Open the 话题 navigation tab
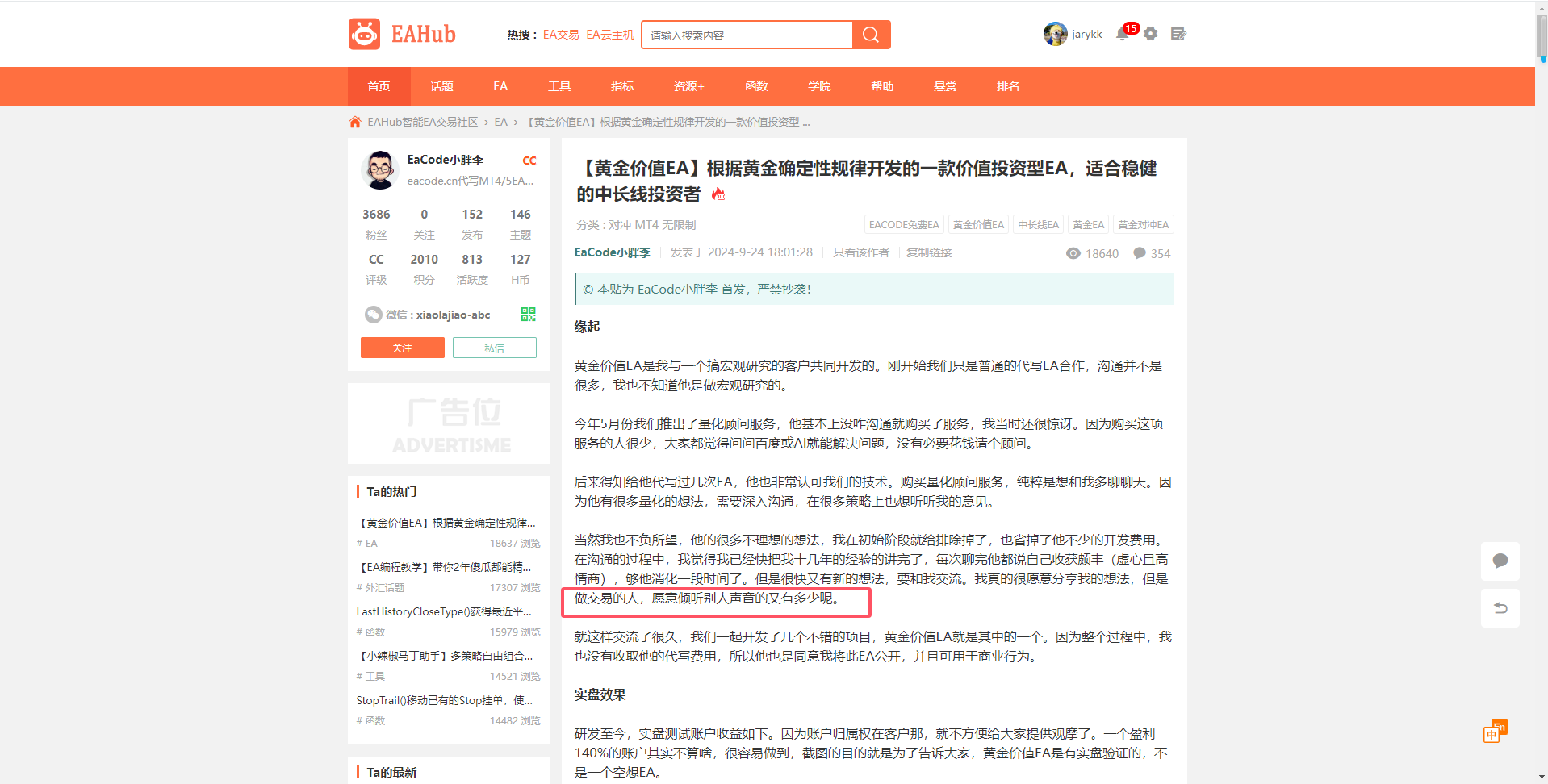 (442, 86)
